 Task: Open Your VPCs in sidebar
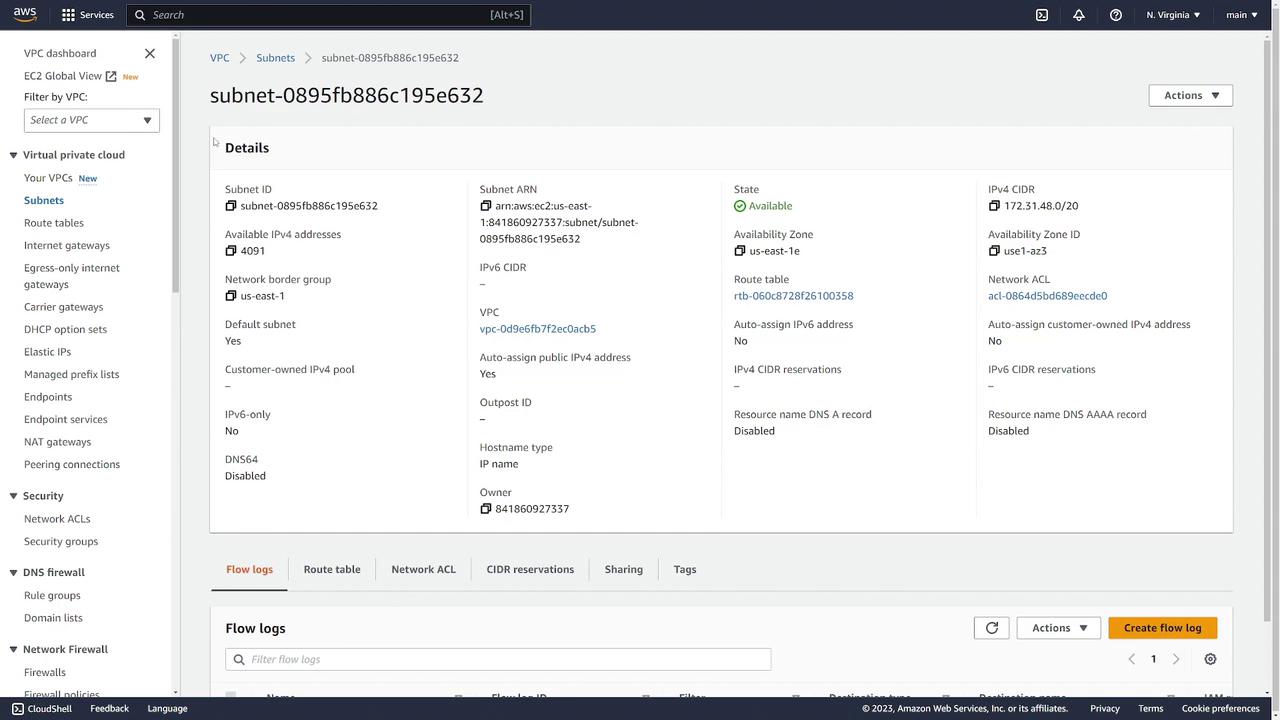click(48, 178)
